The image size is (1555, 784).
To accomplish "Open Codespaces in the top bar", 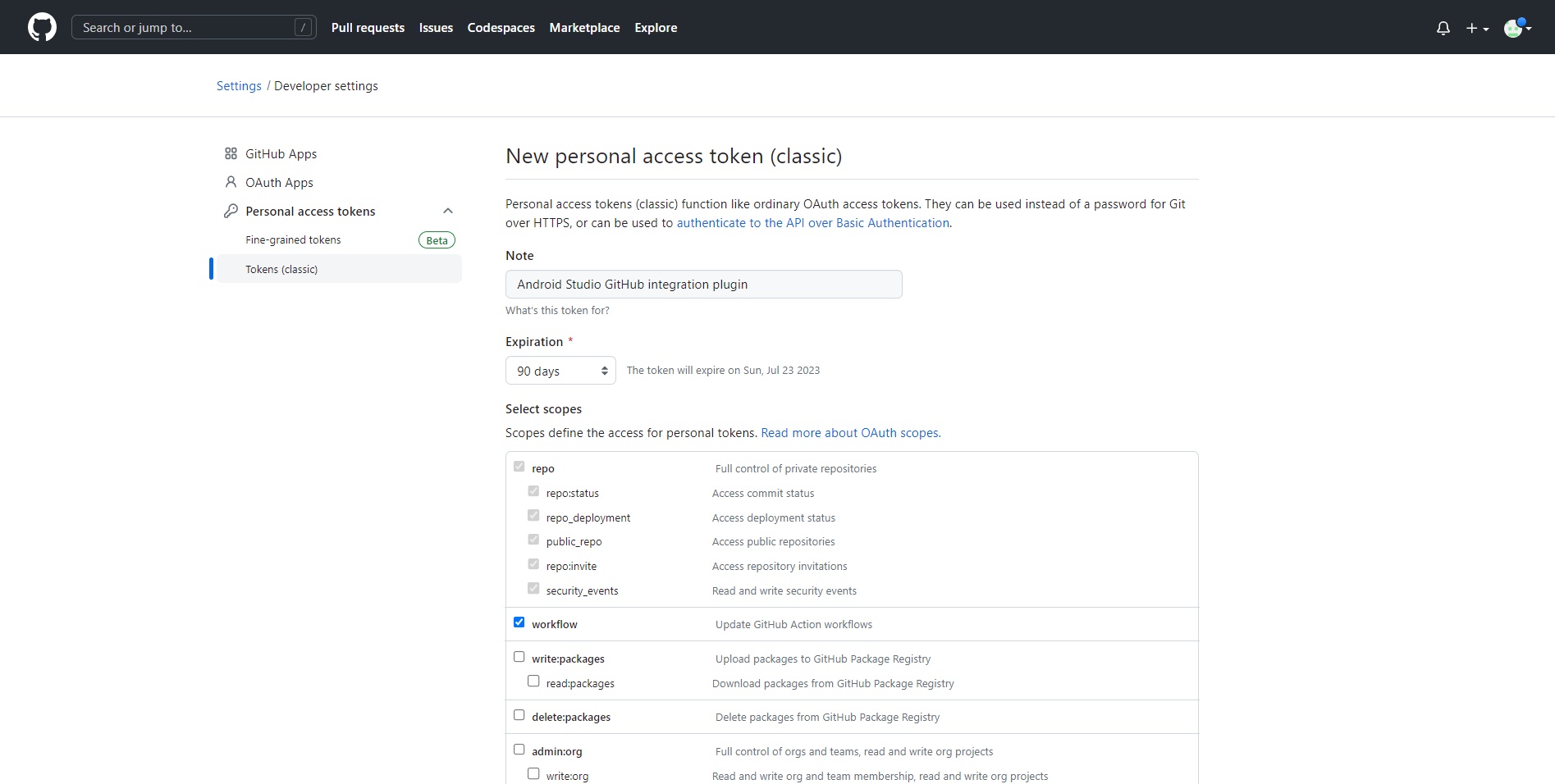I will [x=501, y=28].
